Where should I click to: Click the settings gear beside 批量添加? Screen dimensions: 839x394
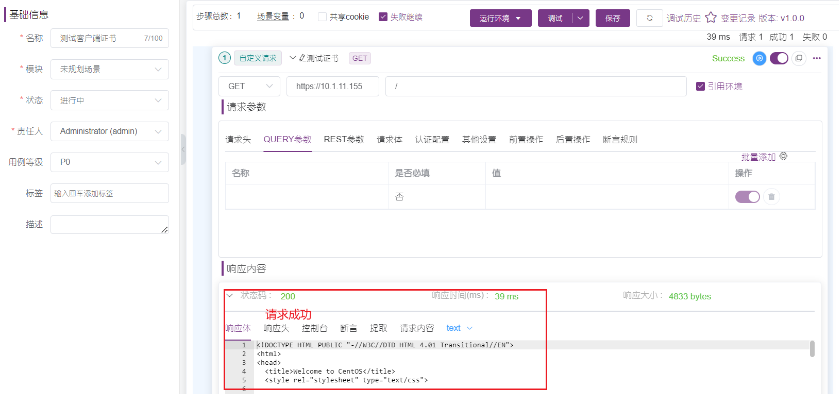[x=783, y=156]
